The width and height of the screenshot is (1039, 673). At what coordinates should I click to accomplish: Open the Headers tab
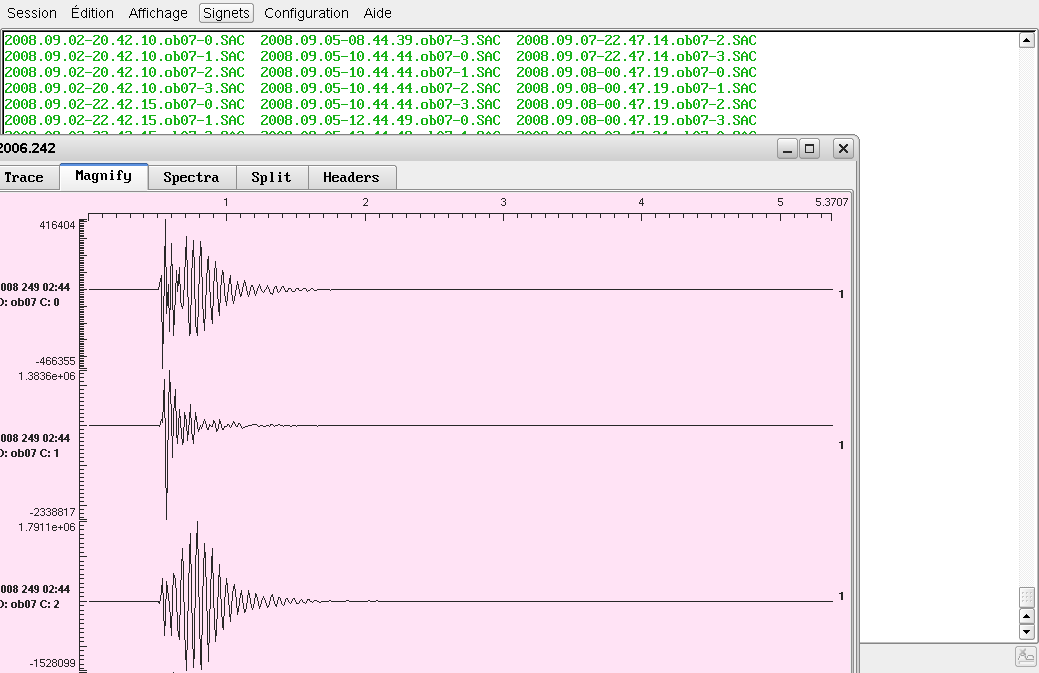coord(351,177)
